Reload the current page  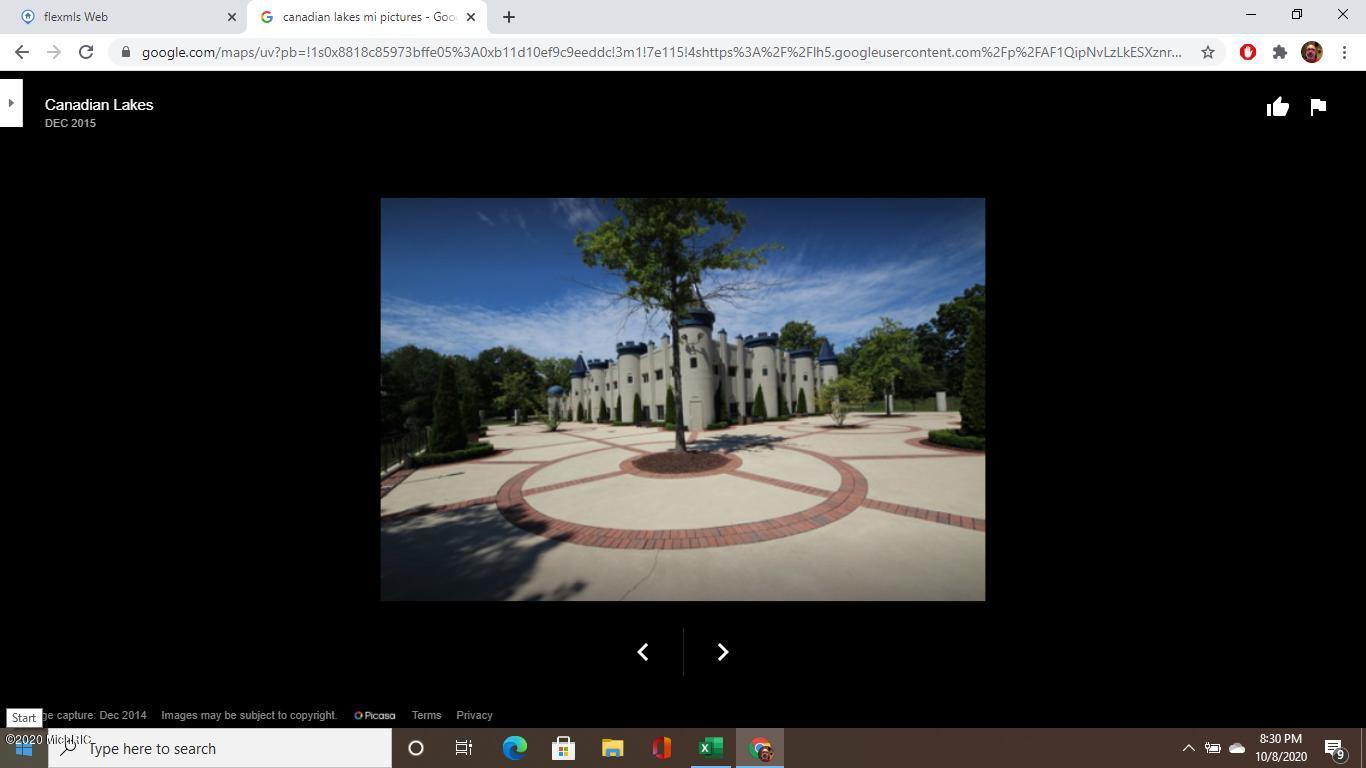(86, 52)
